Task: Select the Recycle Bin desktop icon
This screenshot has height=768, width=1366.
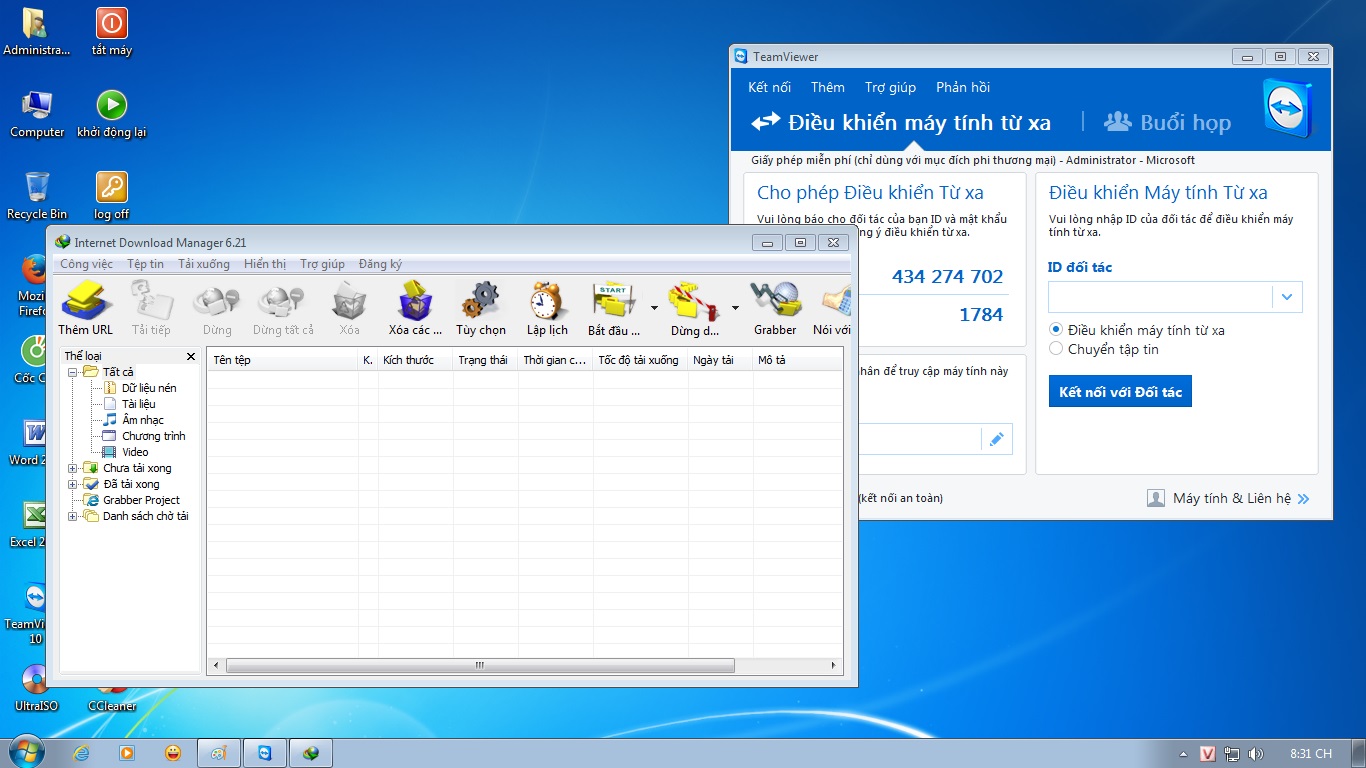Action: [x=37, y=196]
